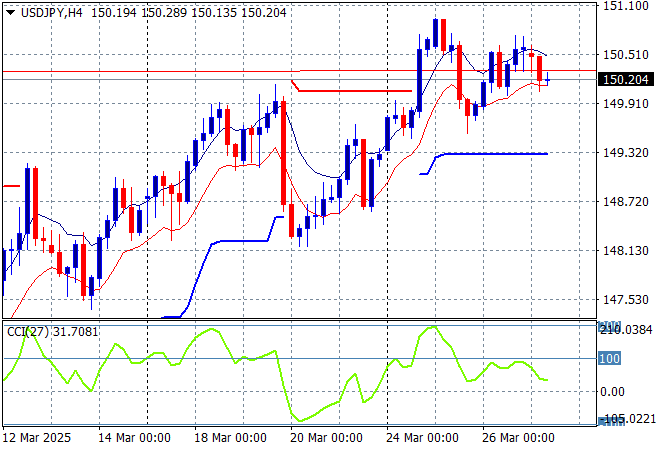Screen dimensions: 660x450
Task: Select the 12 Mar 2025 date label
Action: pos(37,438)
